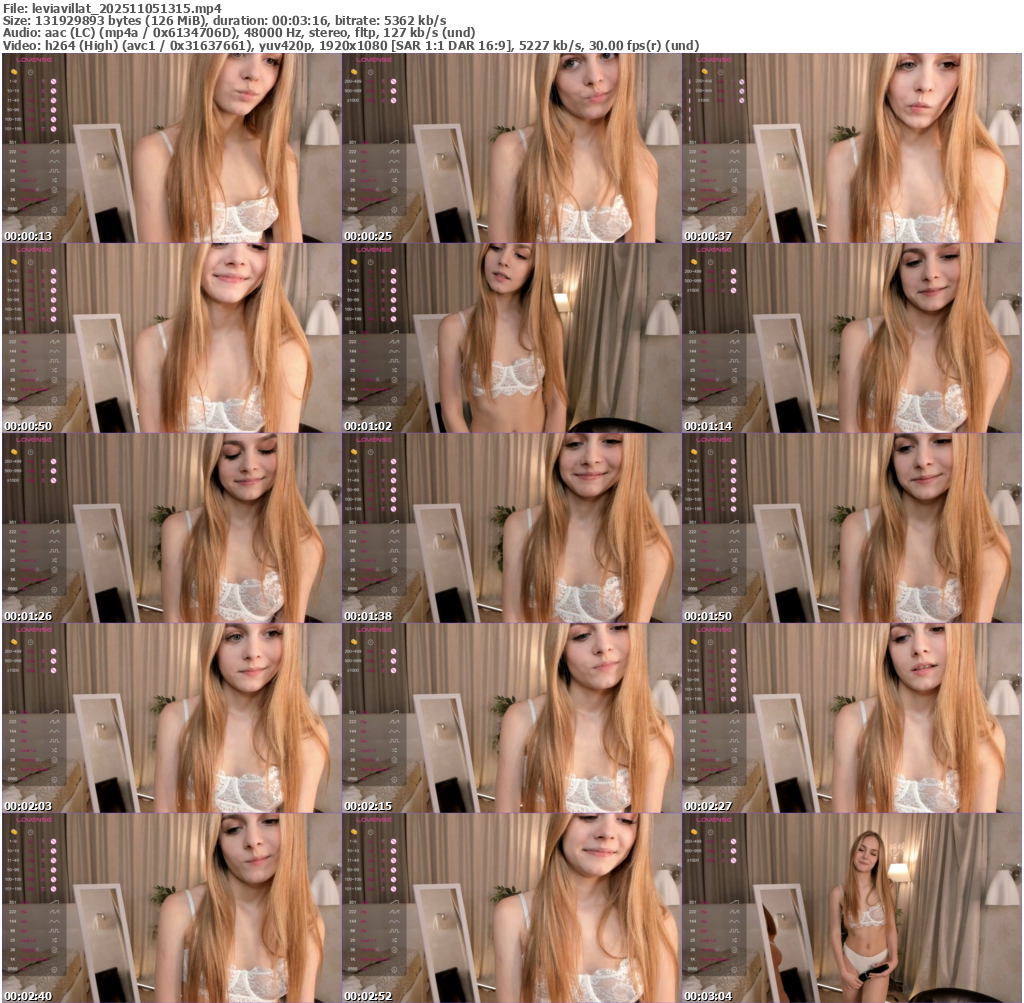The image size is (1024, 1003).
Task: Click the 00:01:50 preview thumbnail
Action: tap(851, 528)
